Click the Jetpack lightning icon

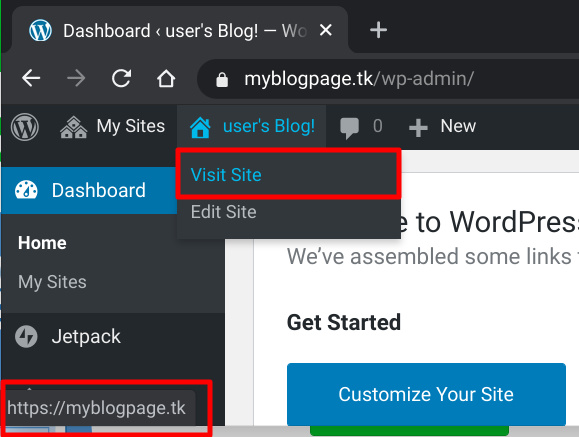(26, 337)
